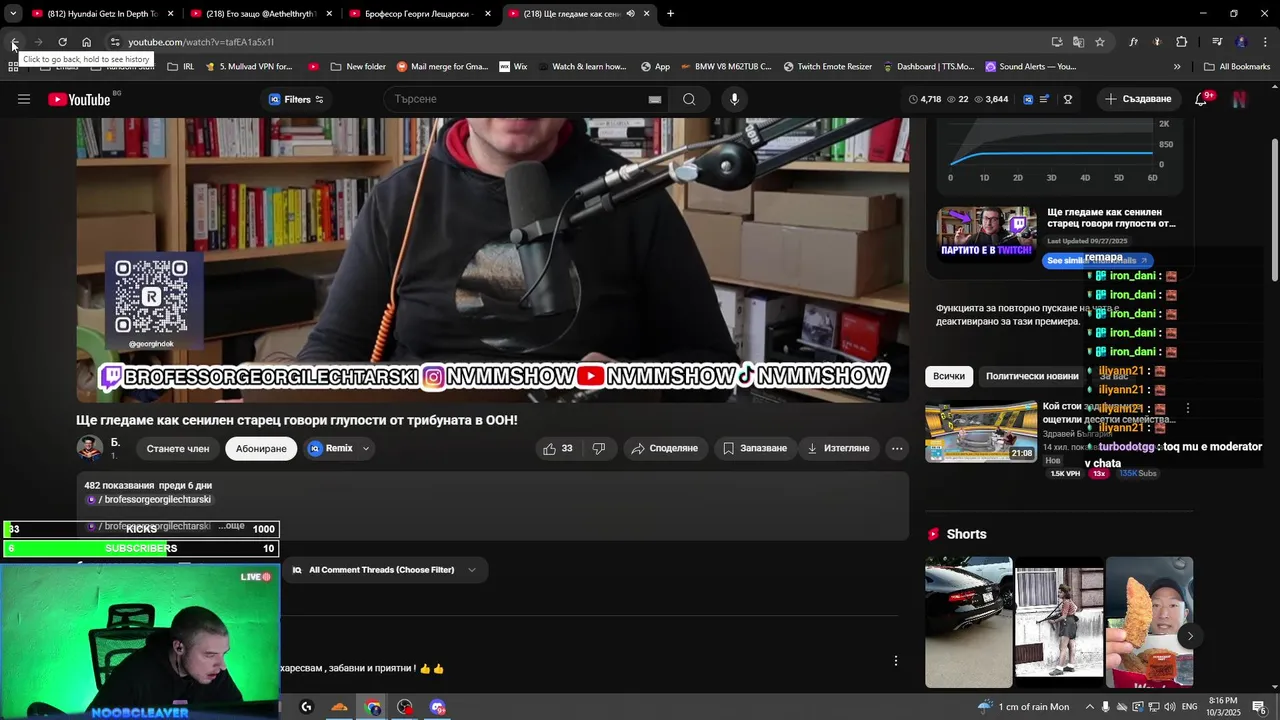This screenshot has width=1280, height=720.
Task: Open the Партито е в Twitch thumbnail
Action: [986, 233]
